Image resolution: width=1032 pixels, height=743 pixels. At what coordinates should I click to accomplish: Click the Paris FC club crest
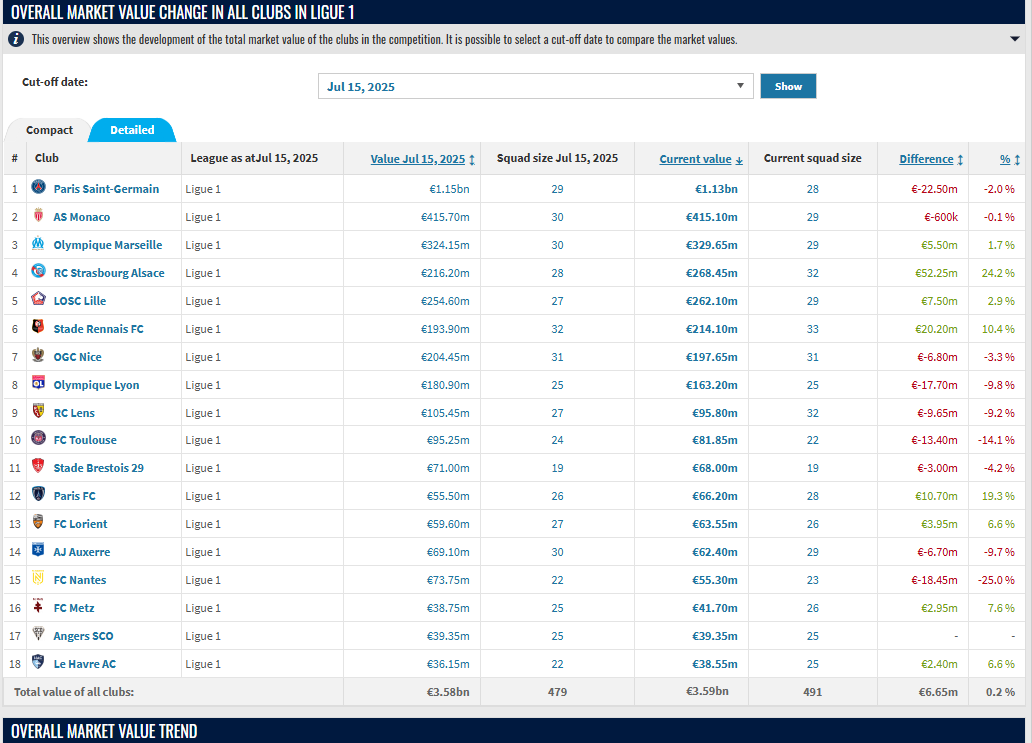(x=39, y=494)
